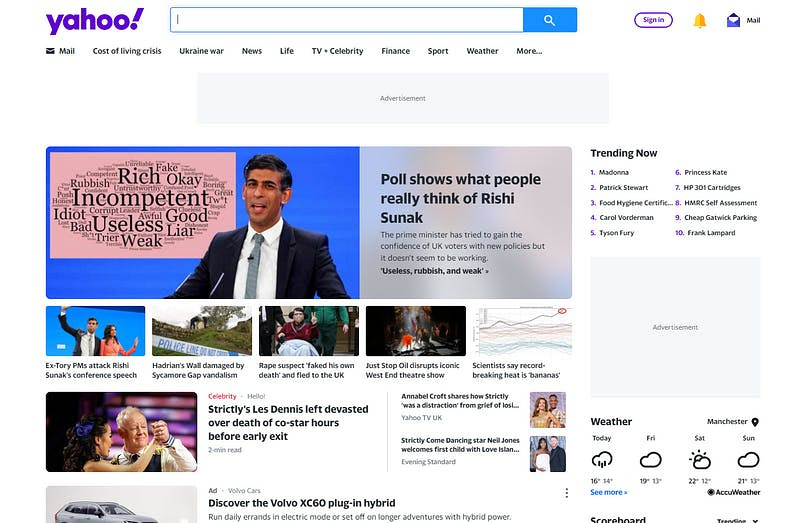The height and width of the screenshot is (523, 800).
Task: Go to the News section
Action: pos(252,51)
